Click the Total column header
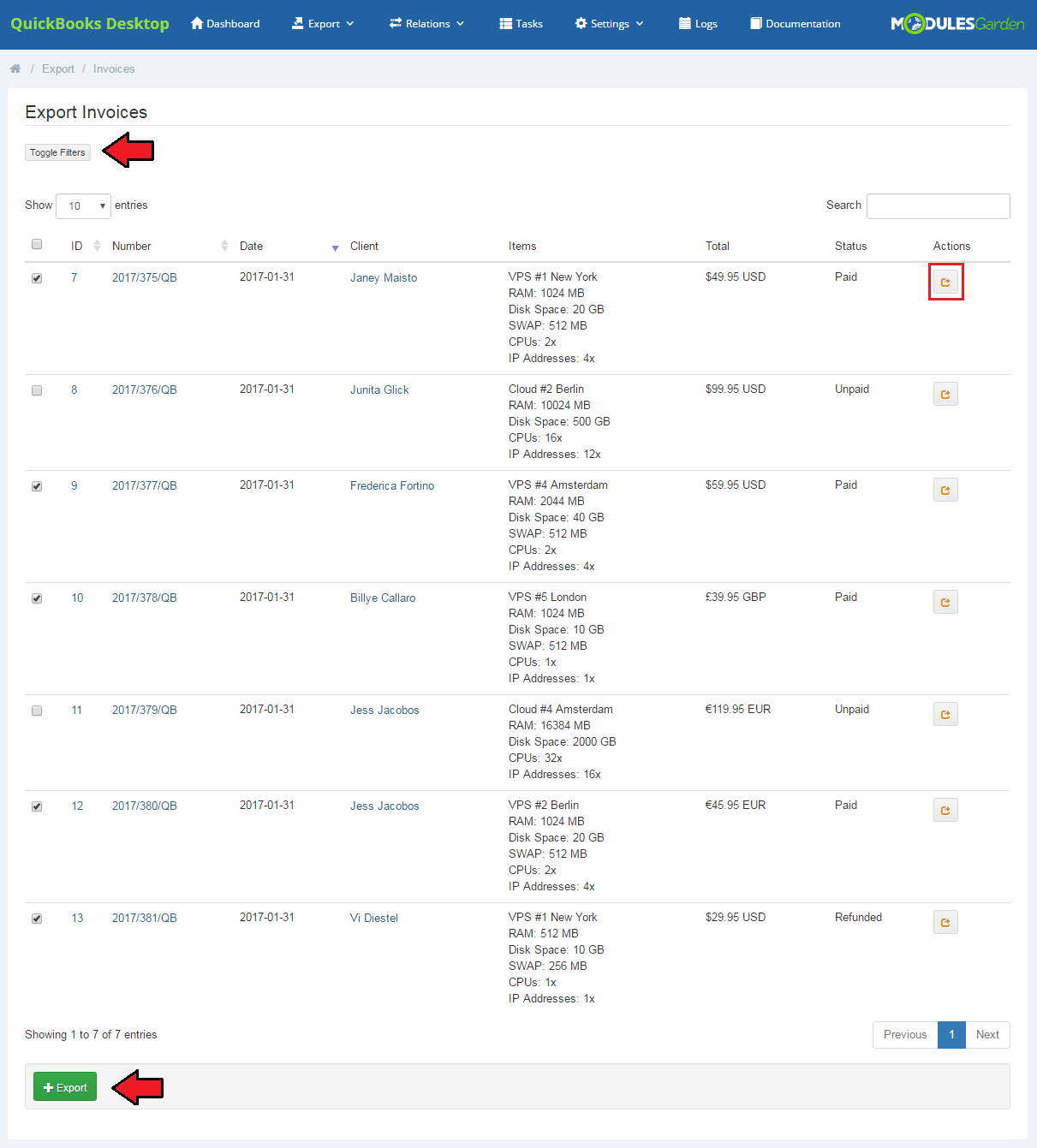This screenshot has height=1148, width=1037. [718, 246]
